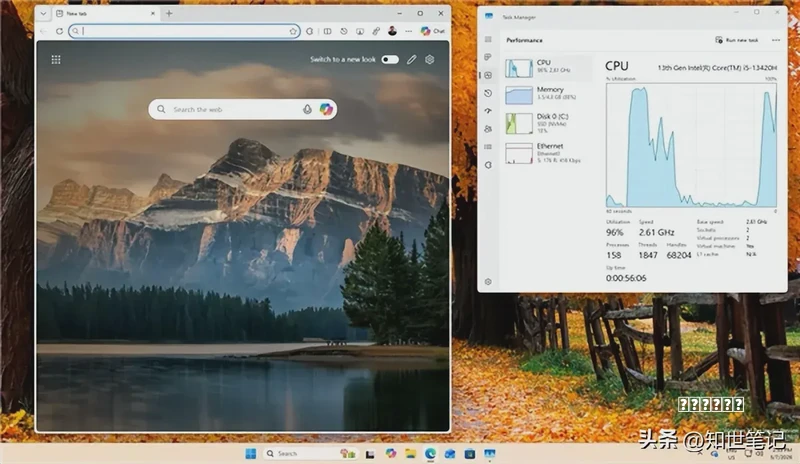Select CPU in performance list

548,68
